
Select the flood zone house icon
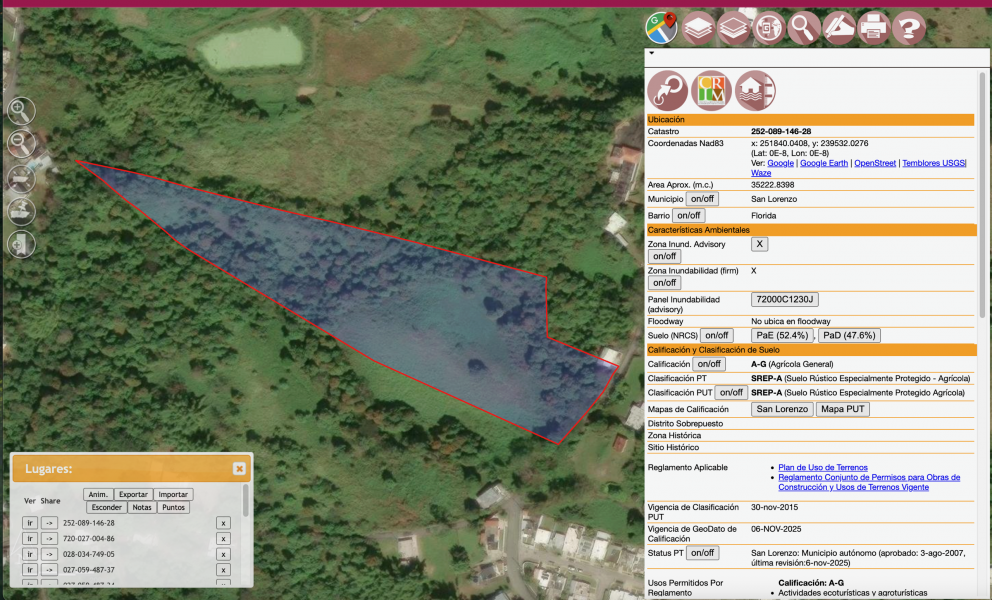point(755,90)
